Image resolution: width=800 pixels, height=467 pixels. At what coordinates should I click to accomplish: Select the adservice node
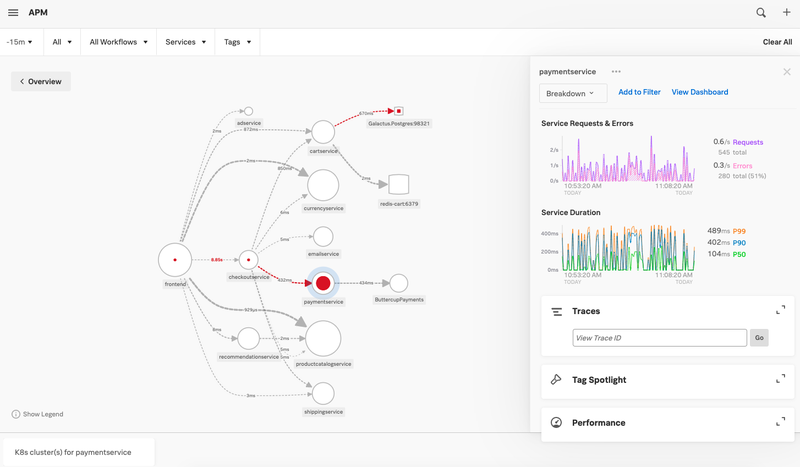248,111
